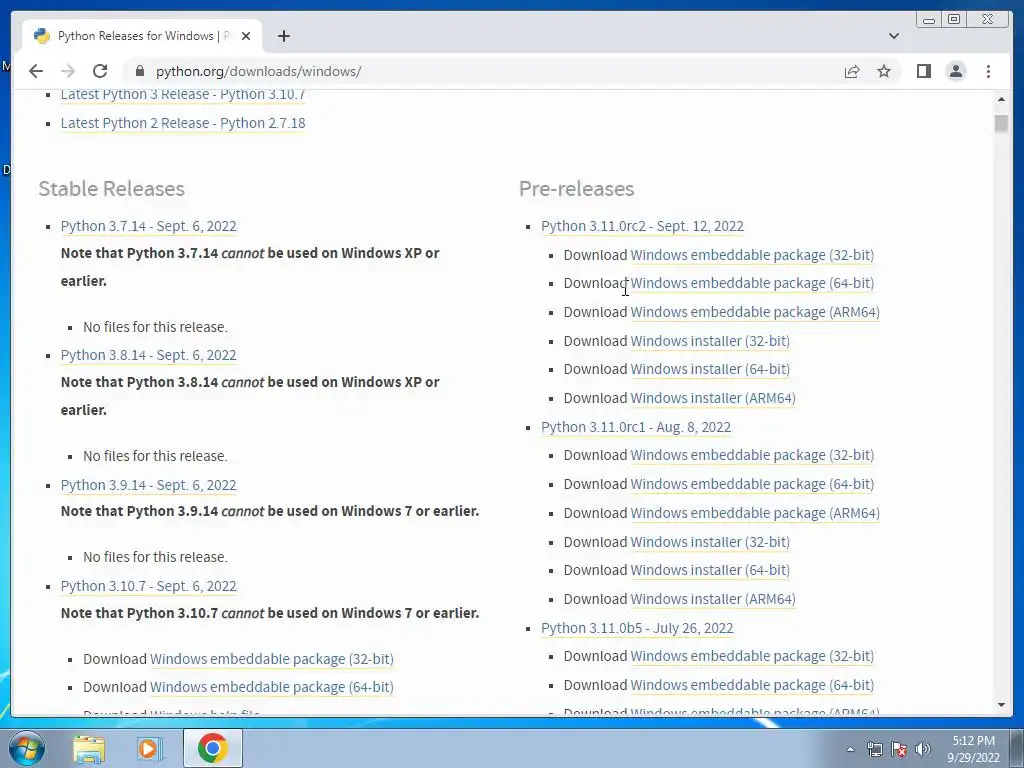Show hidden system tray icons

[x=850, y=749]
